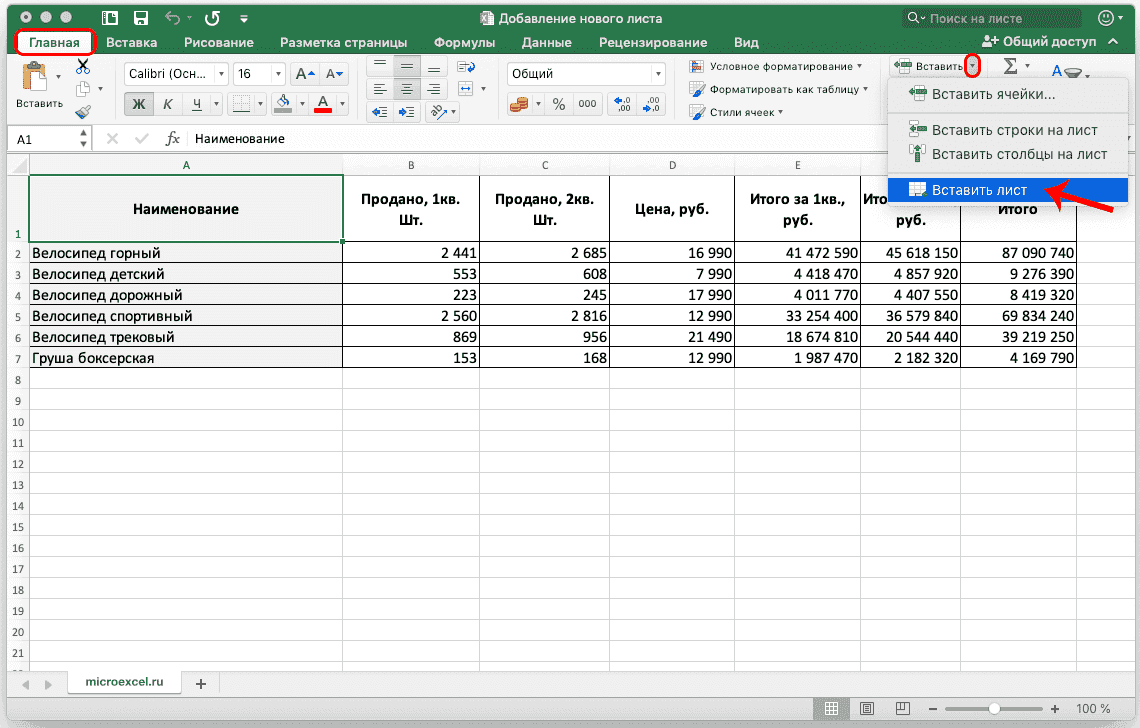
Task: Toggle bold formatting for selected cell
Action: 138,104
